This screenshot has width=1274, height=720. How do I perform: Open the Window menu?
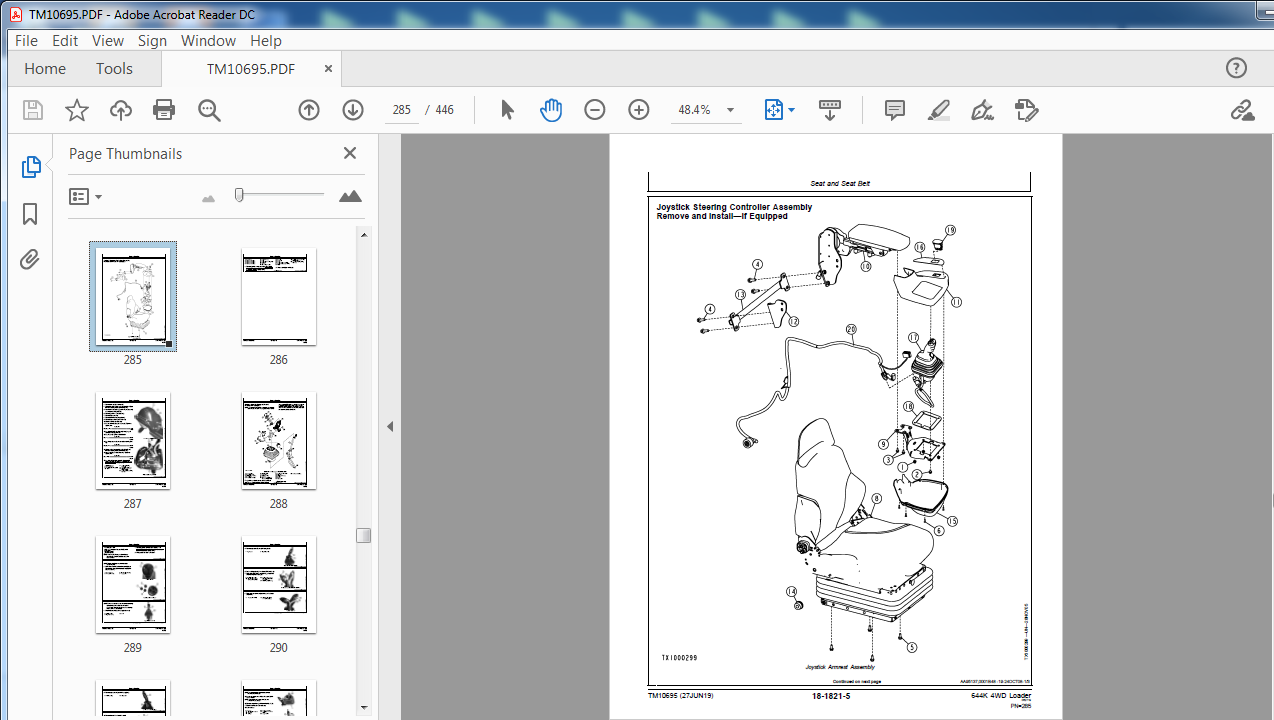click(x=208, y=41)
